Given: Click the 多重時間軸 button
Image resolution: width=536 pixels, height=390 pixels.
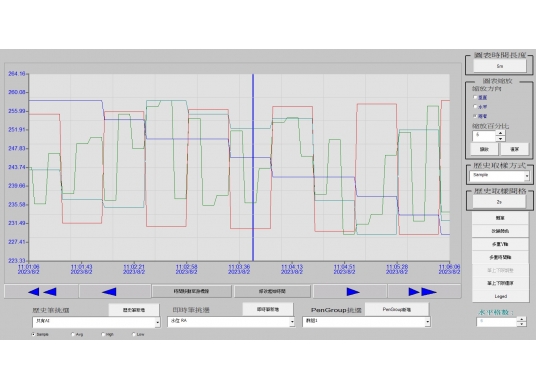Looking at the screenshot, I should (x=500, y=257).
